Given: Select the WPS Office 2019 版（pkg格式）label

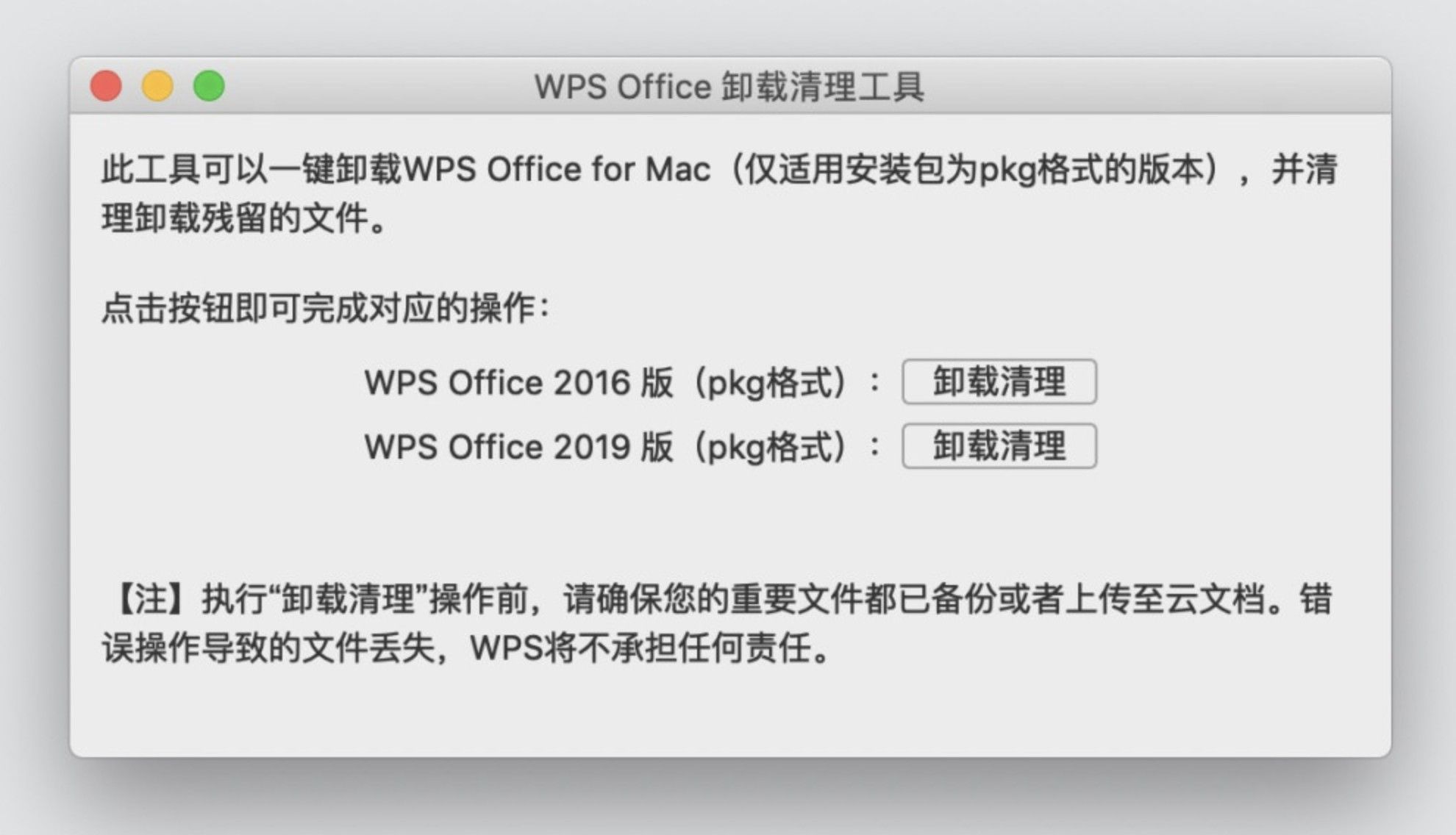Looking at the screenshot, I should click(608, 447).
